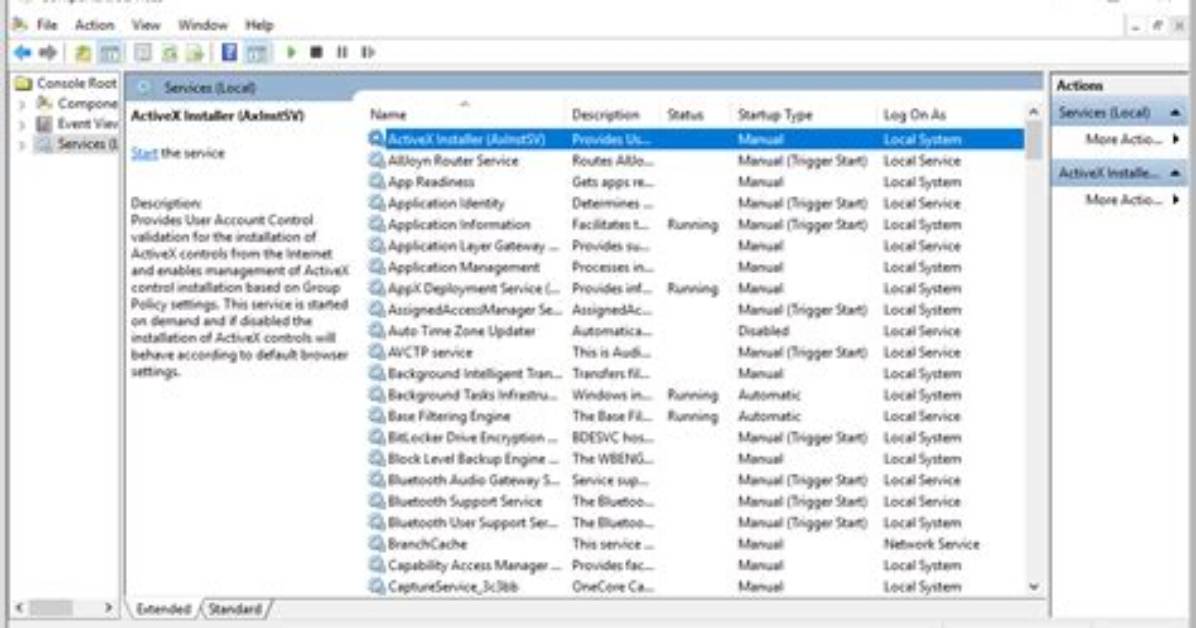
Task: Restart Service using toolbar restart icon
Action: tap(368, 53)
